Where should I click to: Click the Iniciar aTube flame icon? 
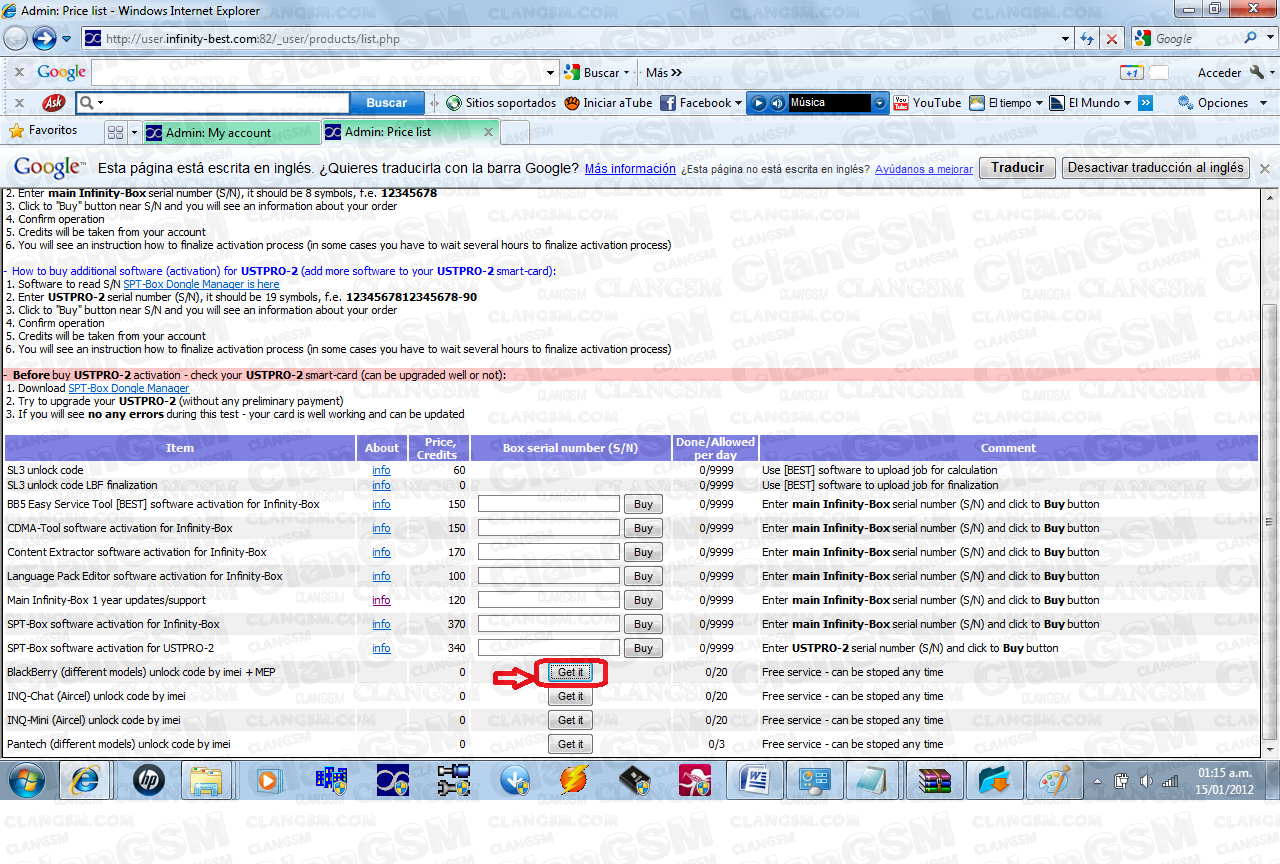pyautogui.click(x=571, y=102)
